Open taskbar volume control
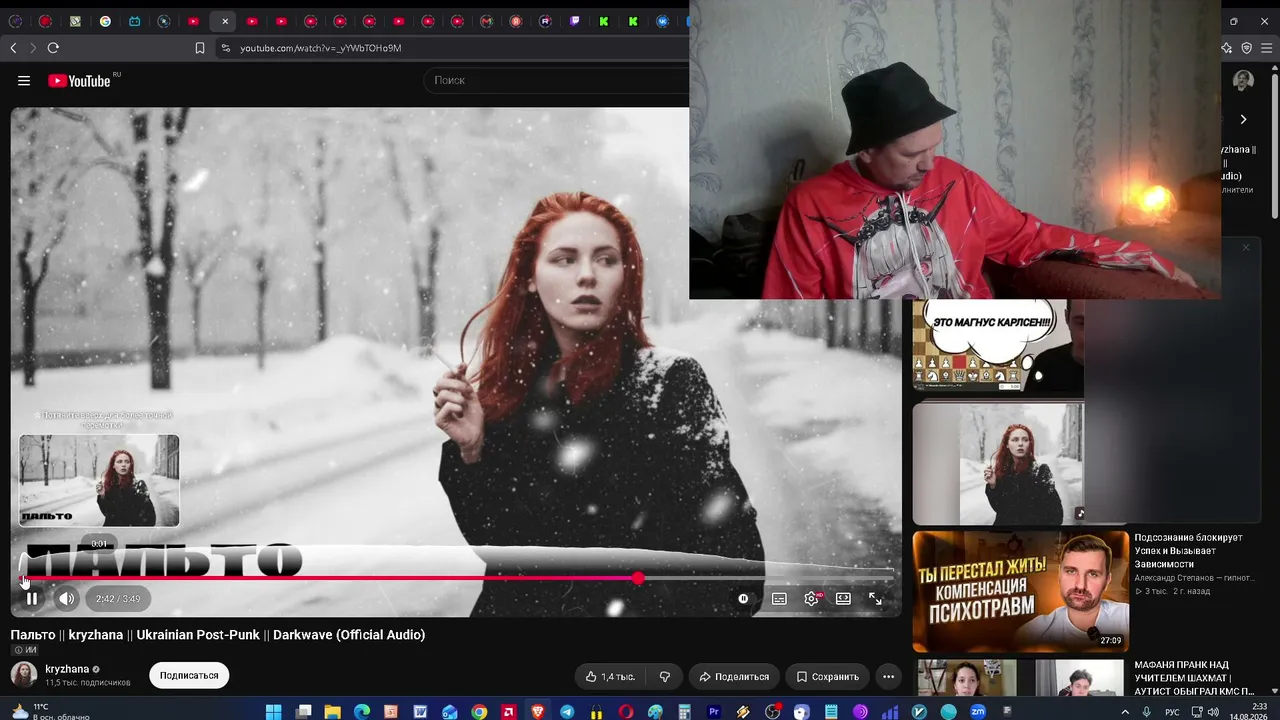Screen dimensions: 1280x720 (1213, 712)
